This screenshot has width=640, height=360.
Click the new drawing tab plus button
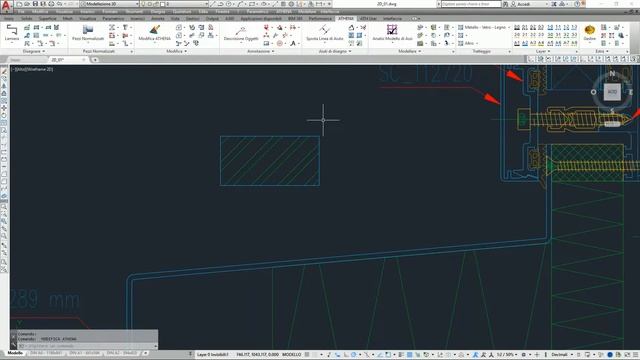95,60
